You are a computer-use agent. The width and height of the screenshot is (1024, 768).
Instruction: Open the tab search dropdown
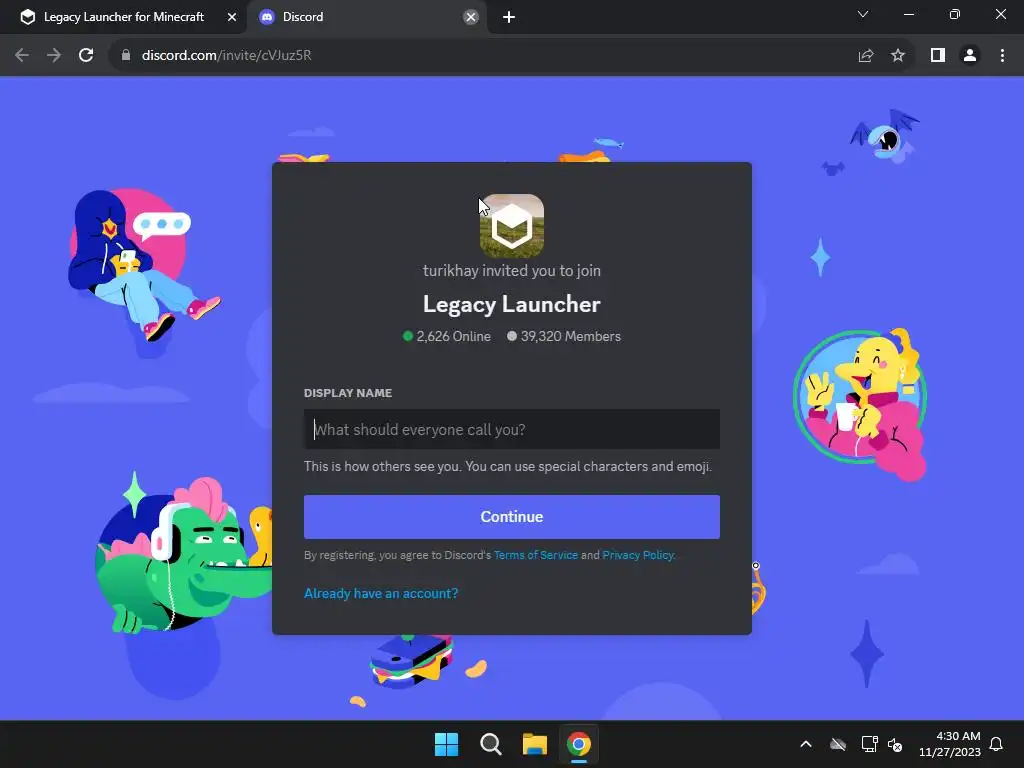coord(863,14)
